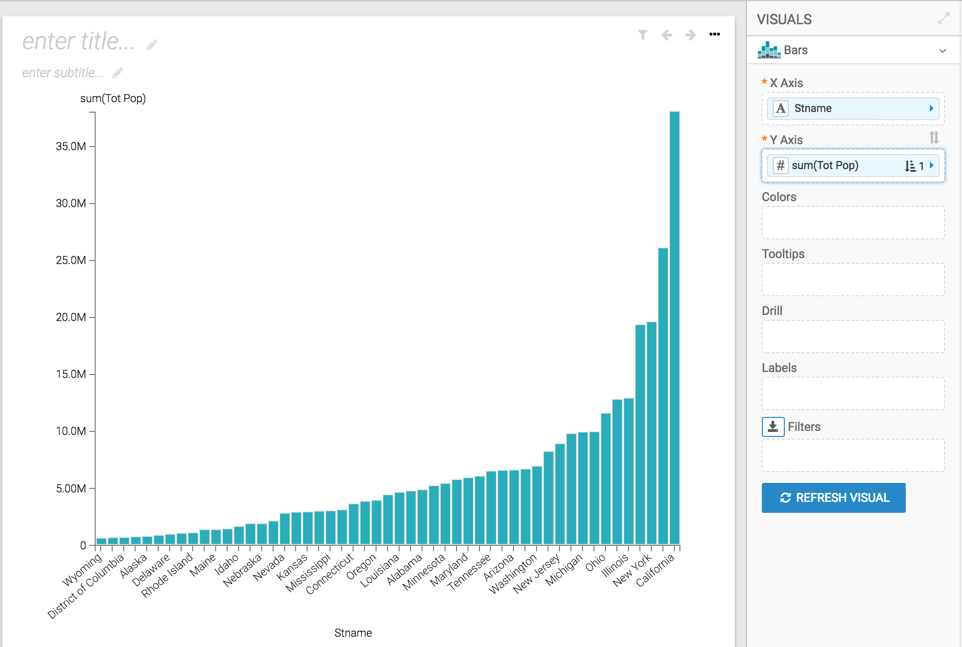The height and width of the screenshot is (647, 962).
Task: Click the expand icon in the VISUALS header
Action: pos(943,19)
